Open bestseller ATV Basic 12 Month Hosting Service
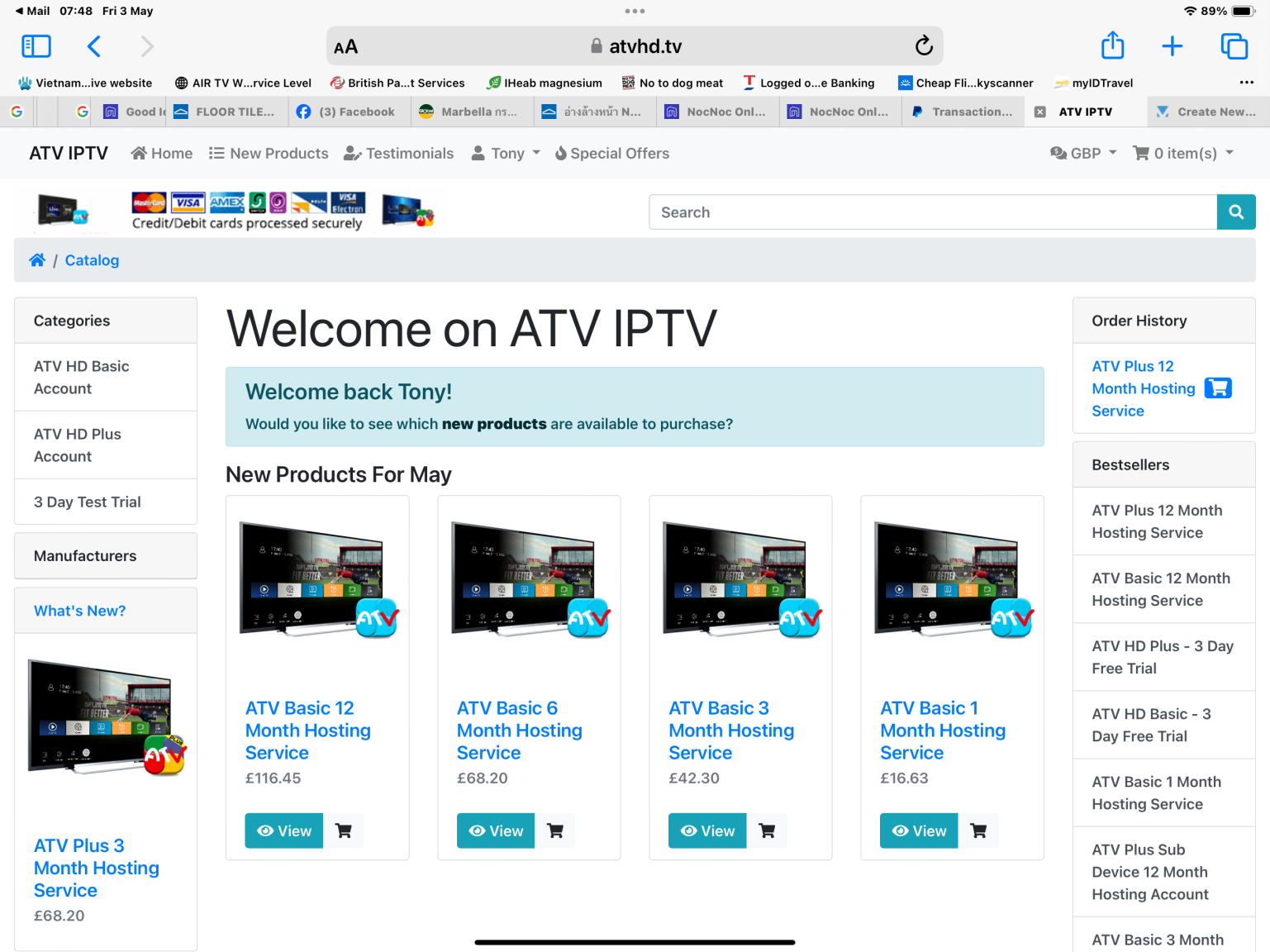 pyautogui.click(x=1163, y=589)
